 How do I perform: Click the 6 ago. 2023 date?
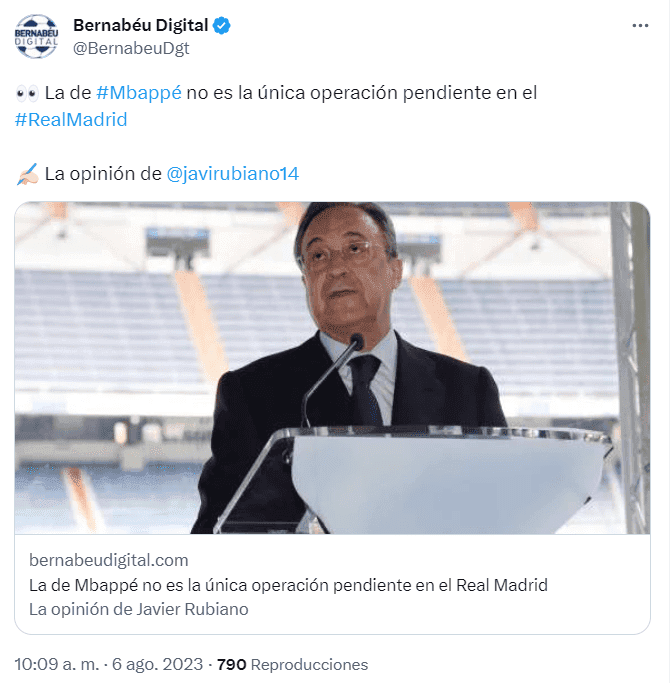[x=157, y=665]
